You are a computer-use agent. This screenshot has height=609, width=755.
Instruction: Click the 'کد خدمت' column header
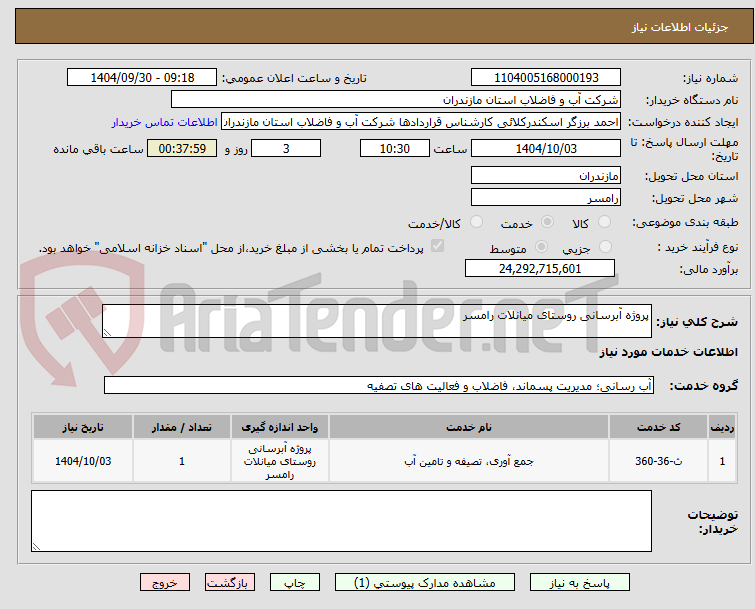point(658,427)
